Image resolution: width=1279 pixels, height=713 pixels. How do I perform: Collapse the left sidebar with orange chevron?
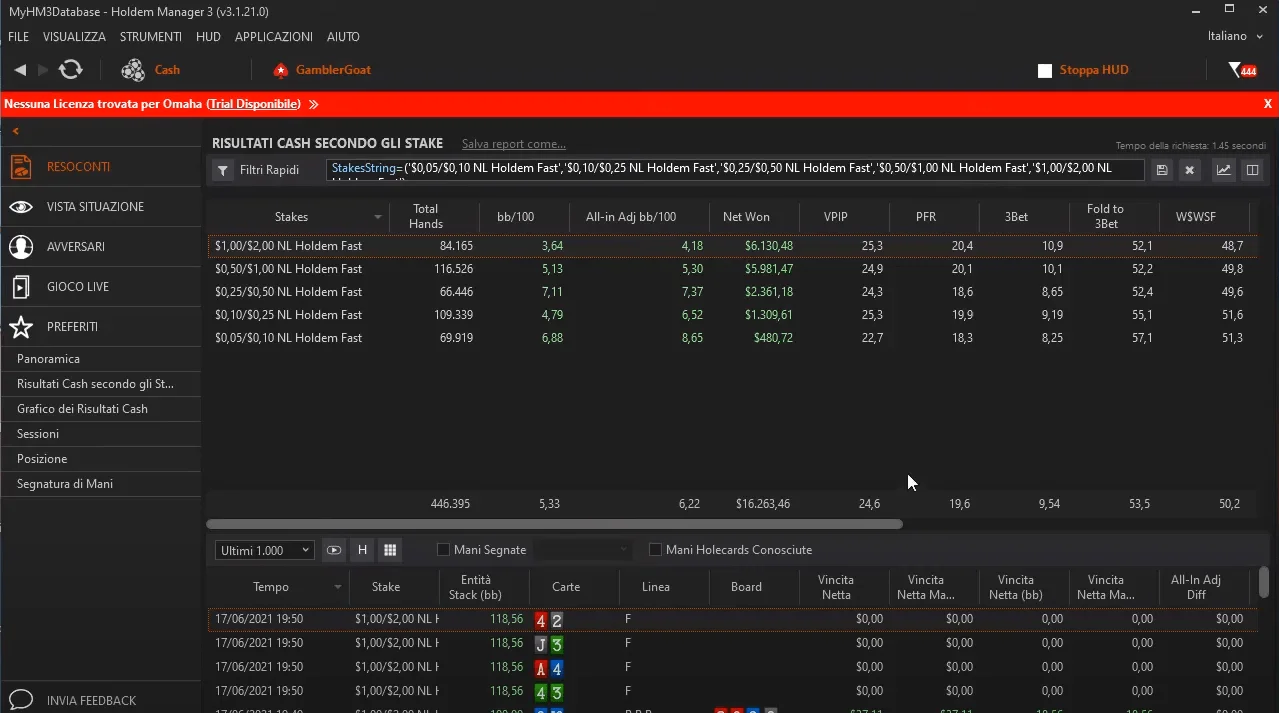16,131
